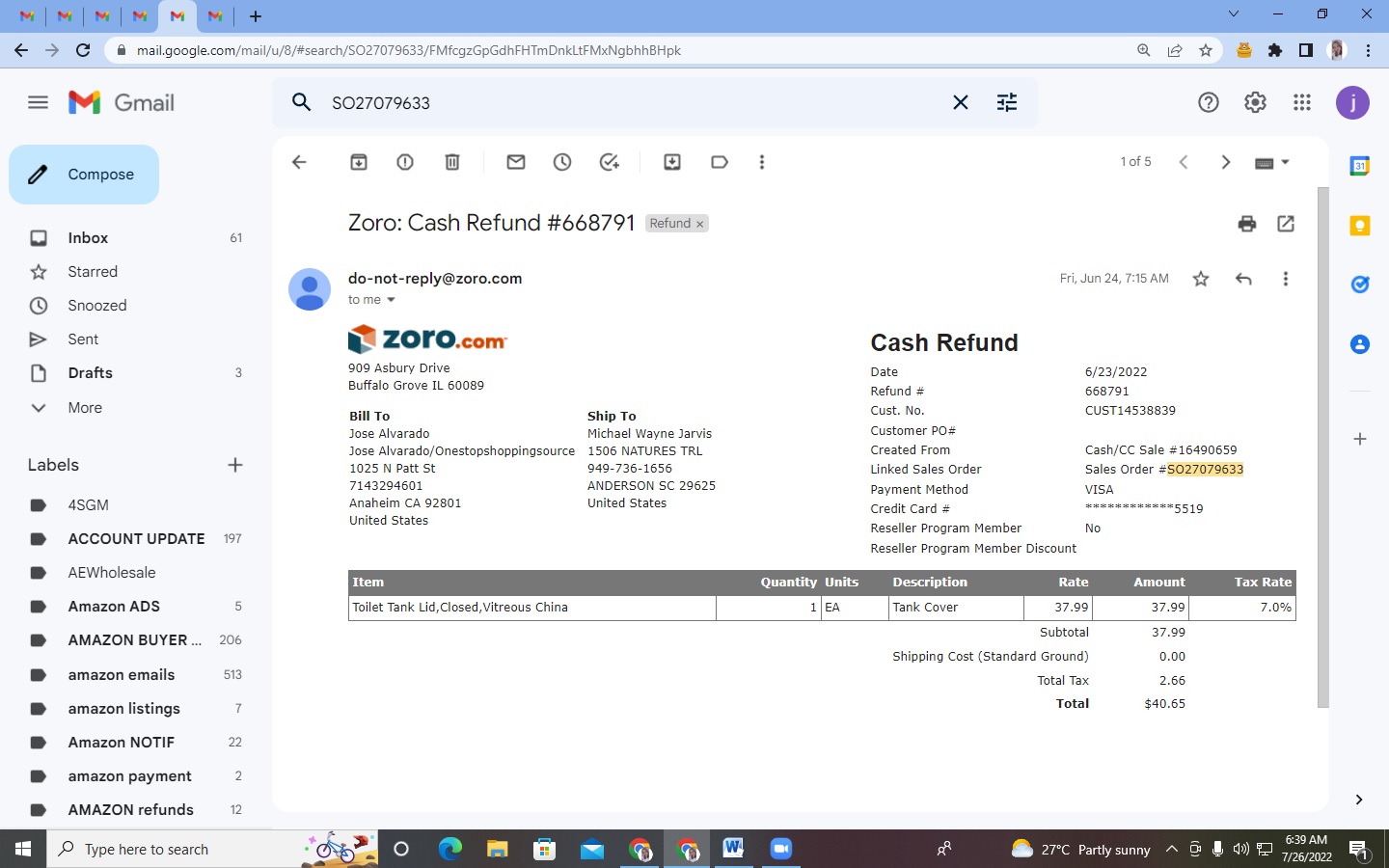
Task: Click the Windows taskbar search box
Action: 212,849
